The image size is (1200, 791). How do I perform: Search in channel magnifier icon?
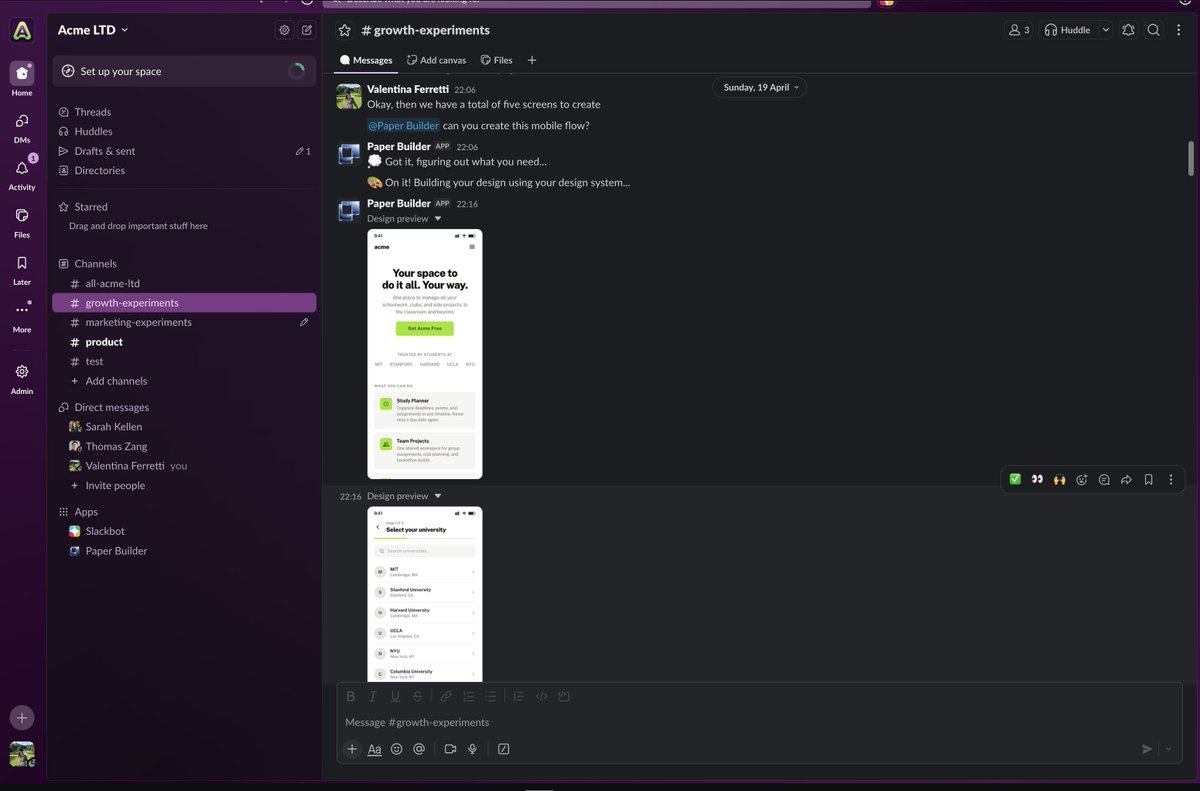click(1153, 30)
